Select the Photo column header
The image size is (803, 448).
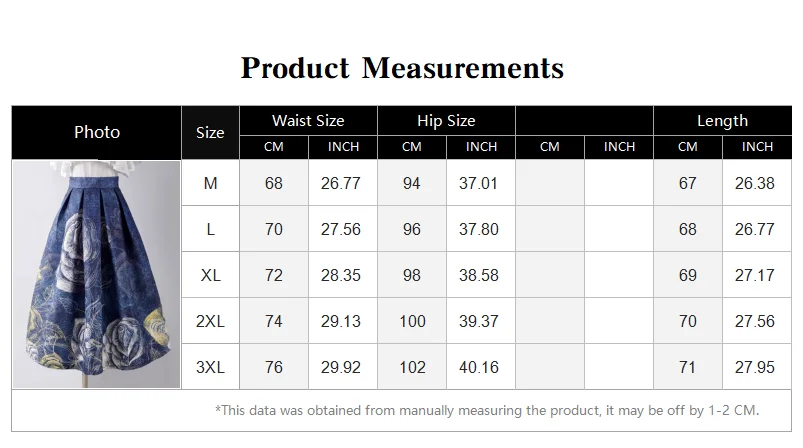pos(97,132)
